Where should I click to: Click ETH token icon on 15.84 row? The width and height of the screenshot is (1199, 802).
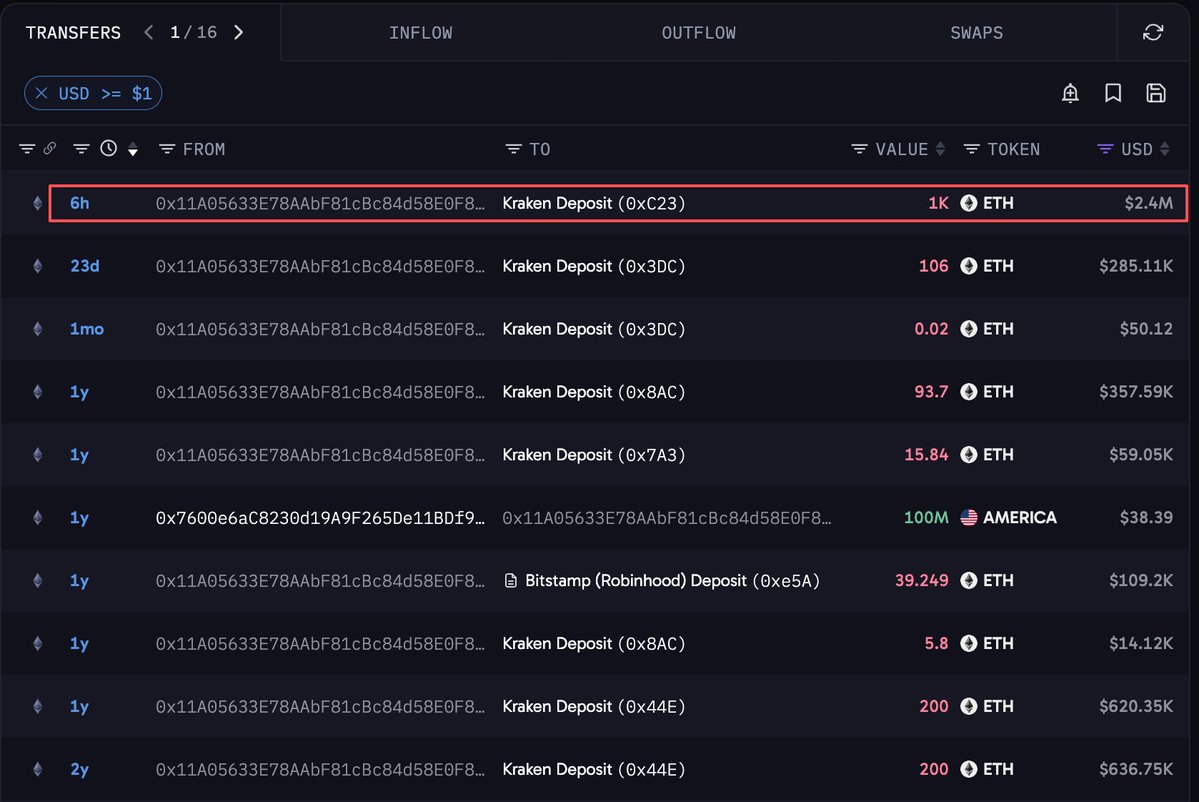pyautogui.click(x=969, y=455)
